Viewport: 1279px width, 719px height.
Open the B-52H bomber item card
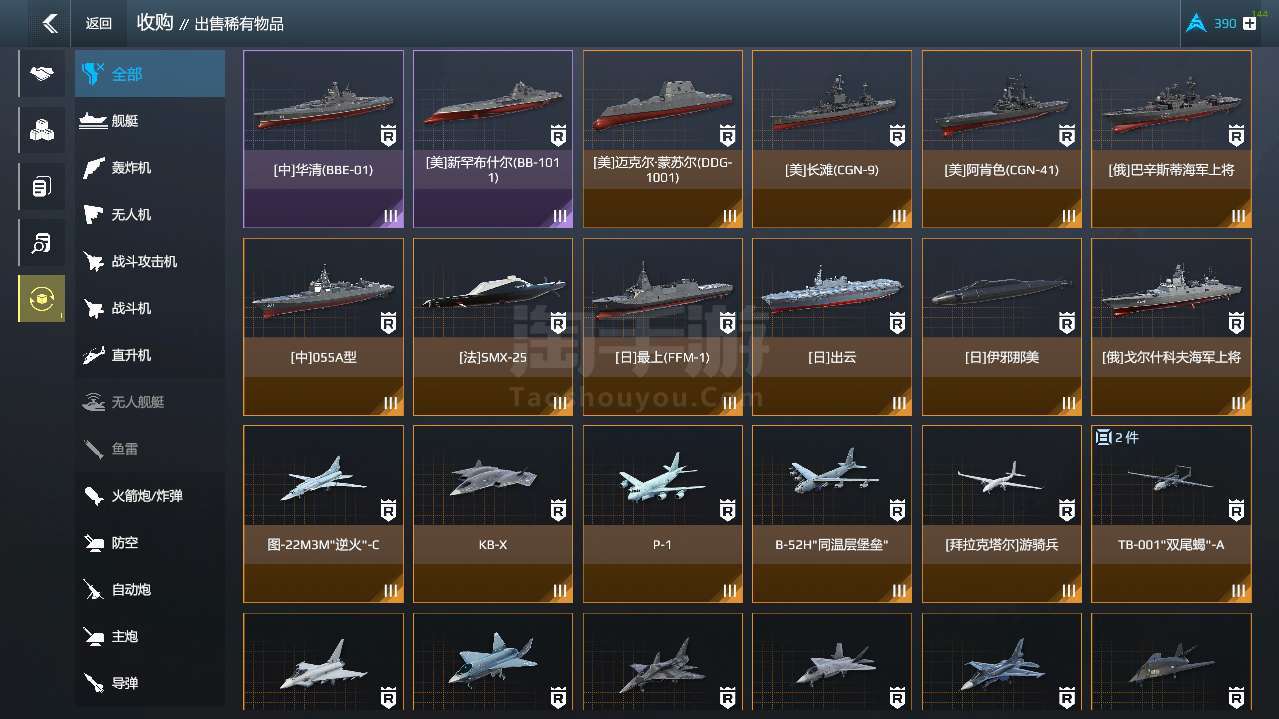pyautogui.click(x=832, y=514)
